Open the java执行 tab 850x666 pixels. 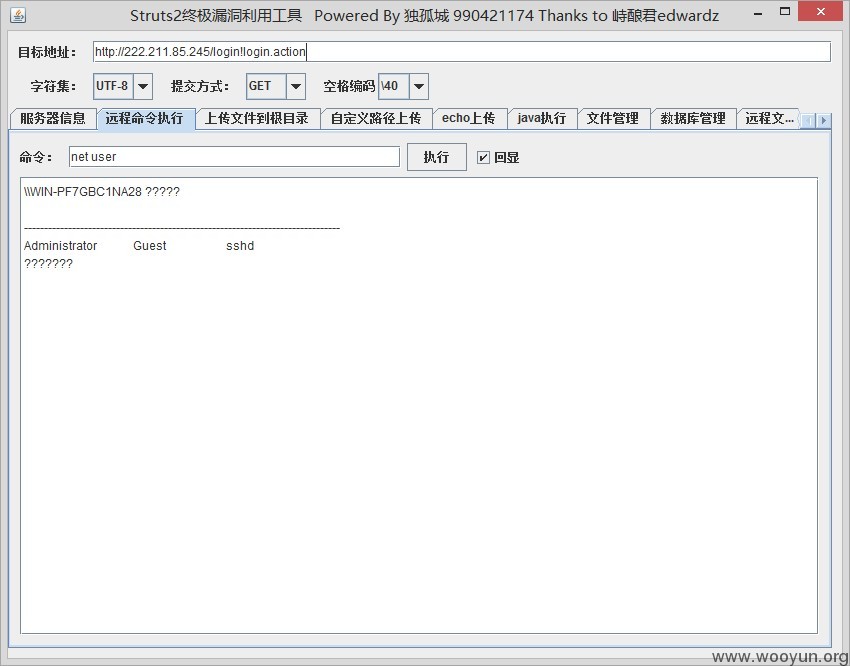tap(542, 119)
